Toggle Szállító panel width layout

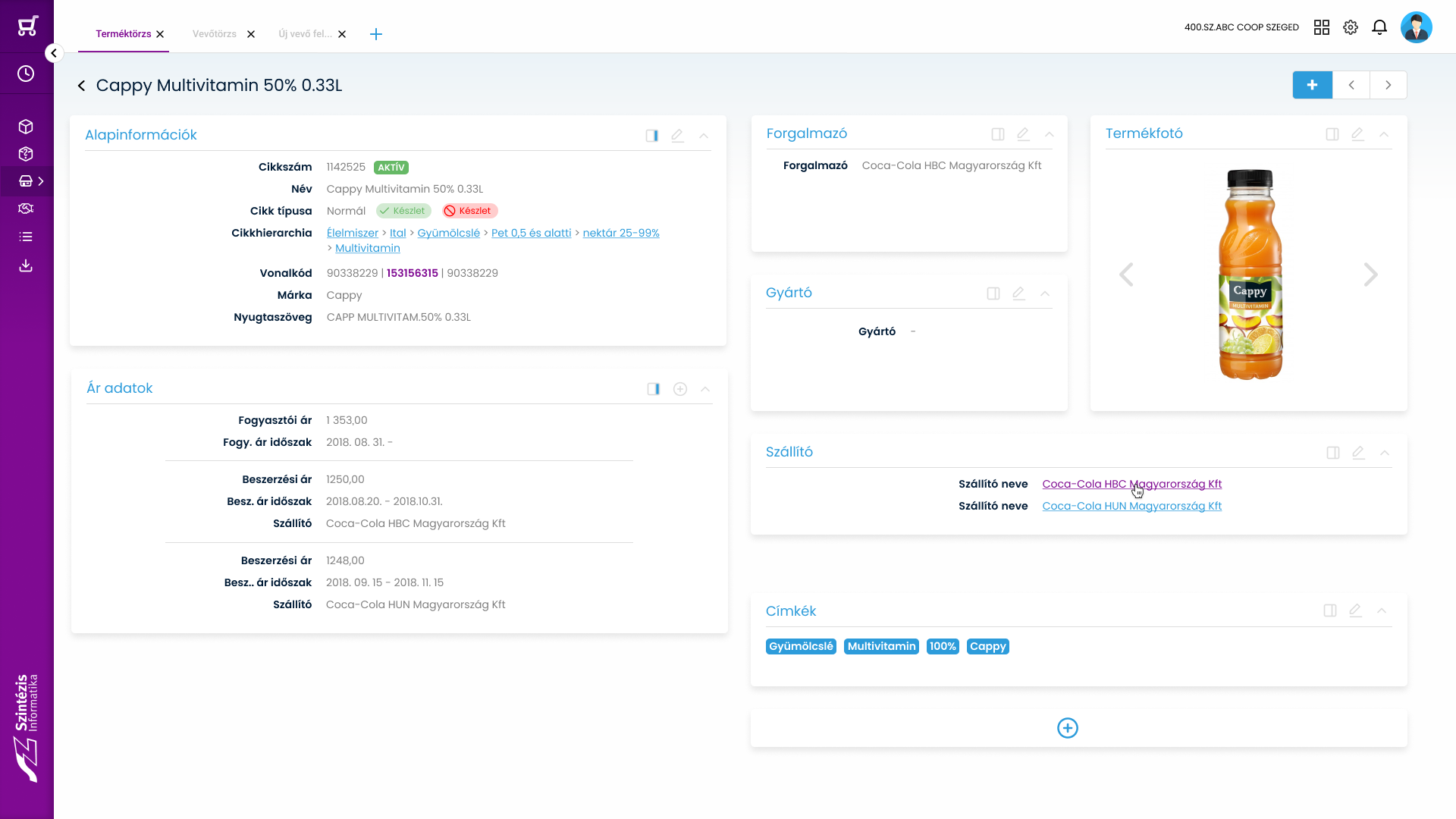click(1333, 453)
